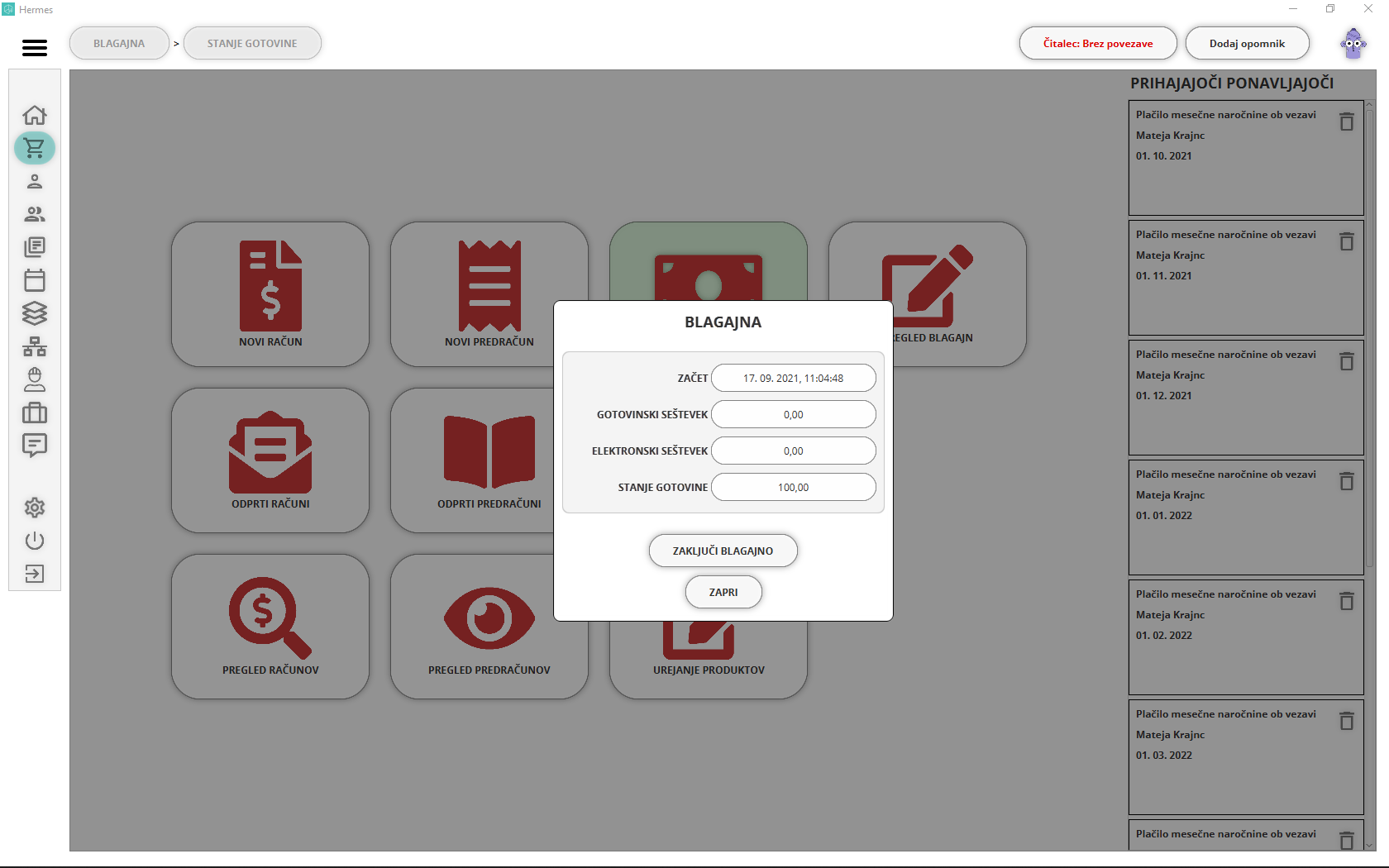The width and height of the screenshot is (1389, 868).
Task: Click the Blagajna breadcrumb
Action: pos(119,43)
